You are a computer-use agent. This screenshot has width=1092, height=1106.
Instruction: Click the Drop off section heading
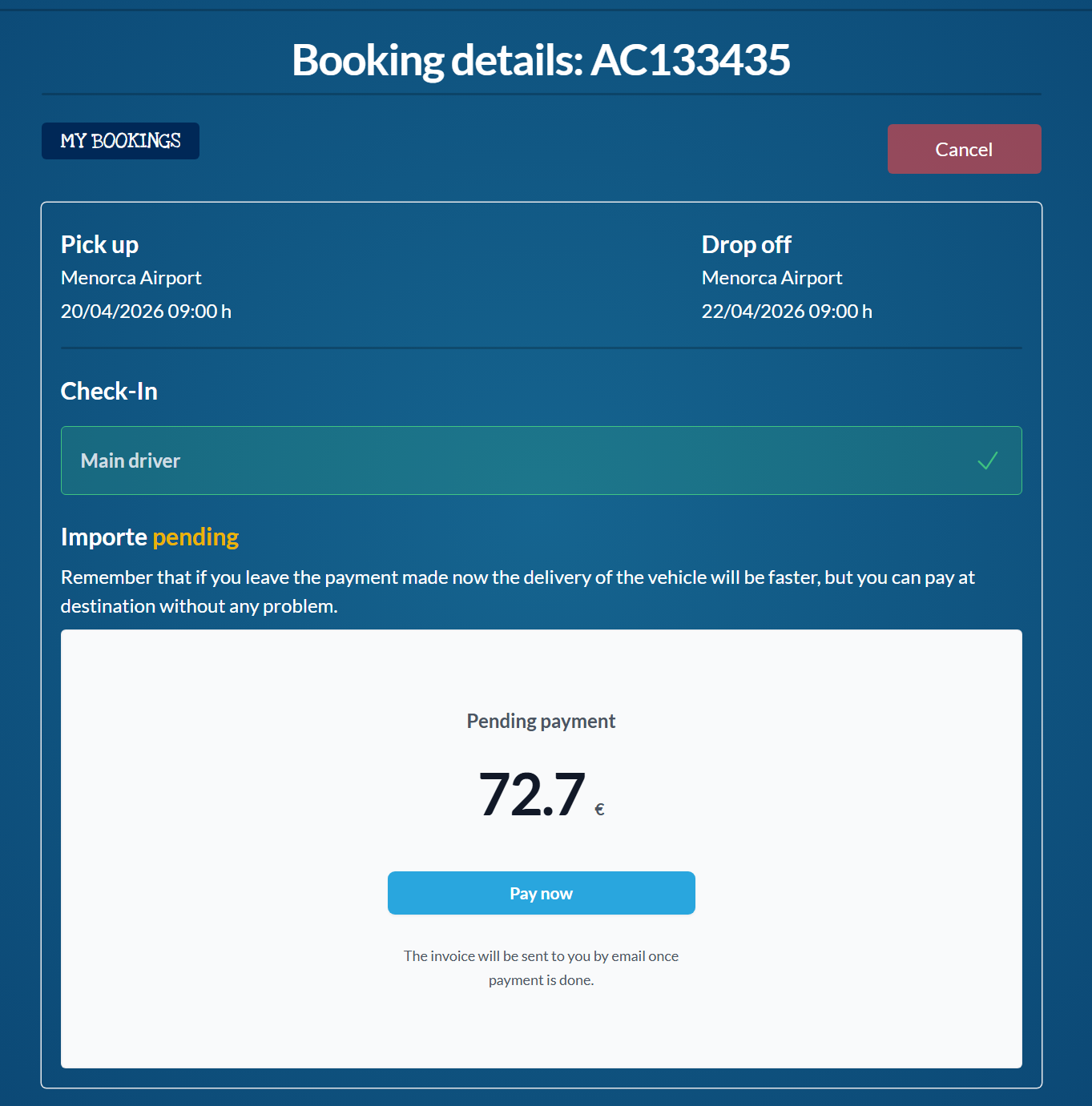click(746, 244)
